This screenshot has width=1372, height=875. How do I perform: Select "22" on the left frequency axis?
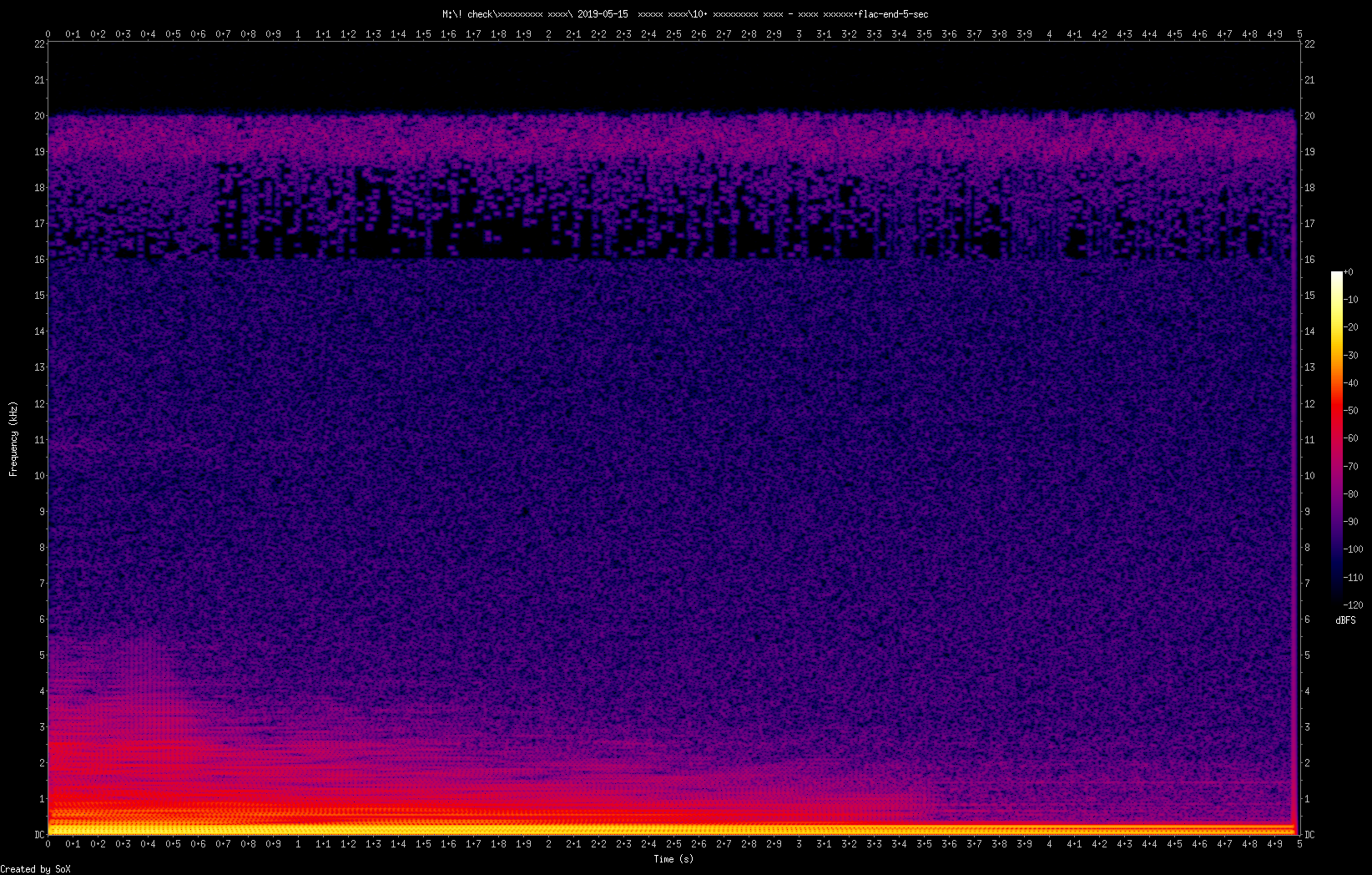[x=39, y=44]
